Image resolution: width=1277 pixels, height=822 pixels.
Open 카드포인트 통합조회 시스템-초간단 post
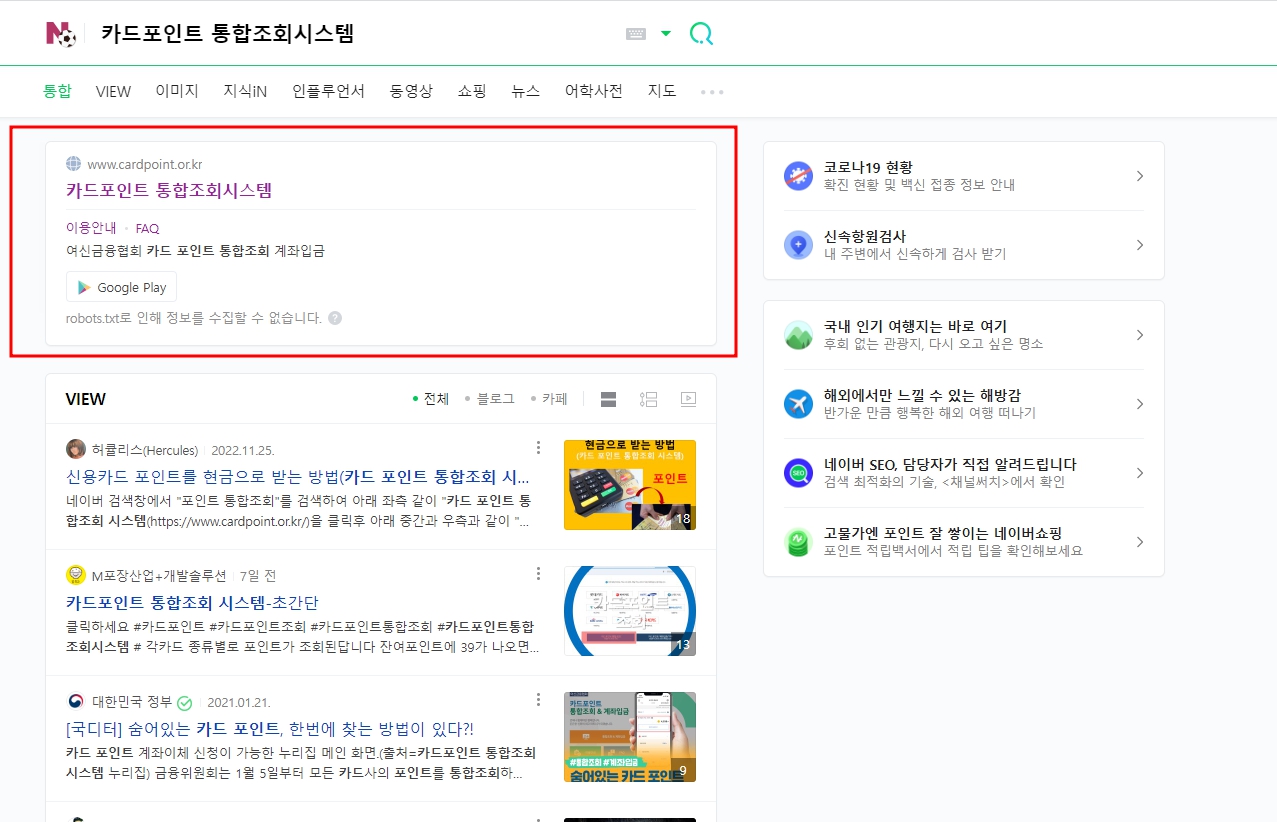pyautogui.click(x=192, y=602)
